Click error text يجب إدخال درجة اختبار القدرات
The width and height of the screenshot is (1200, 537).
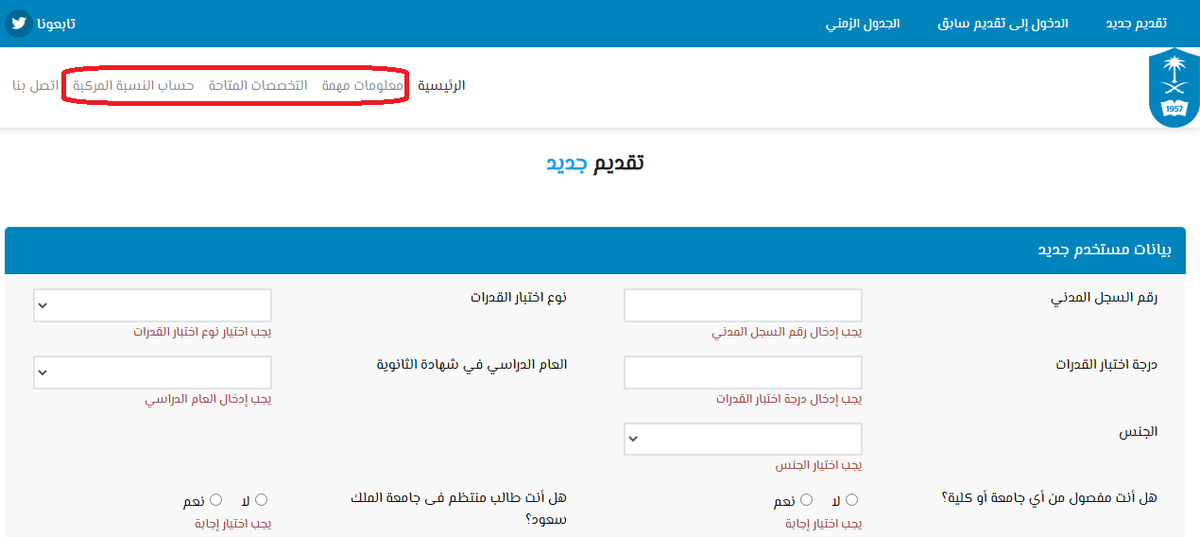click(789, 399)
